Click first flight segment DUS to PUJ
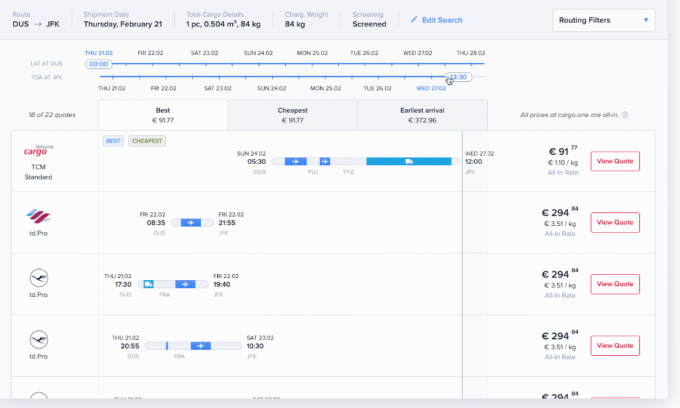The width and height of the screenshot is (680, 408). tap(296, 161)
